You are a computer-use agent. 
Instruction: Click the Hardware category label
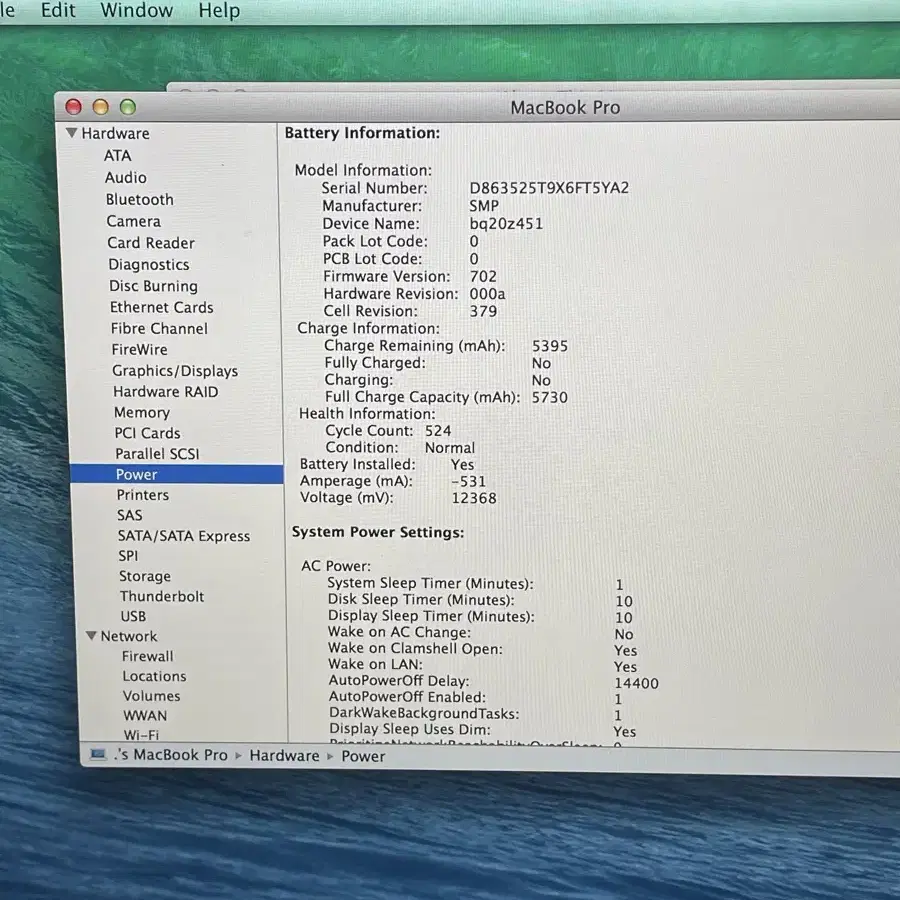click(x=115, y=133)
